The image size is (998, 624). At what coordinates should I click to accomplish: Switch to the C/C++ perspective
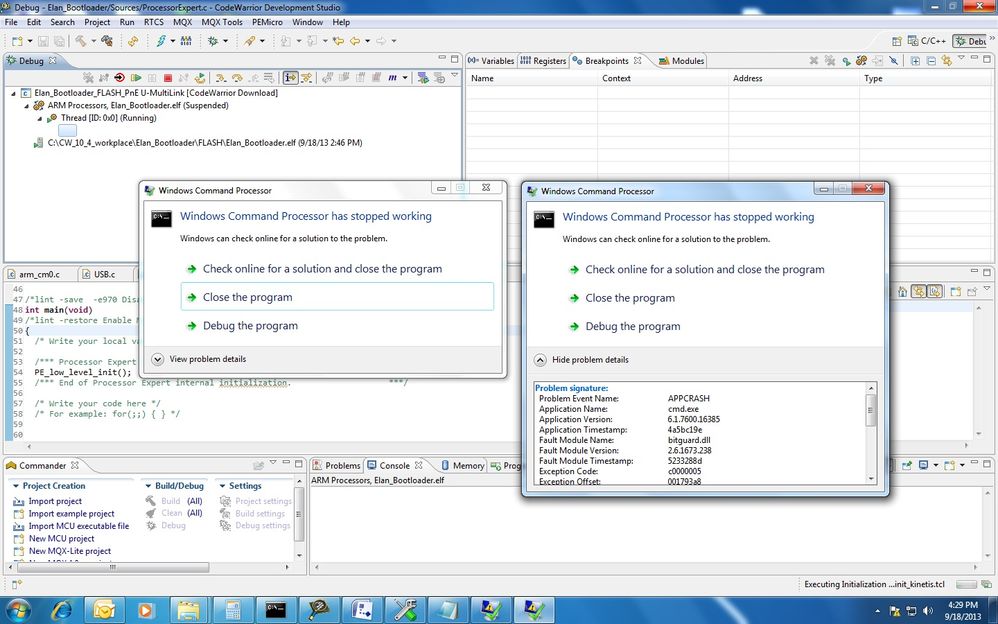pyautogui.click(x=927, y=41)
